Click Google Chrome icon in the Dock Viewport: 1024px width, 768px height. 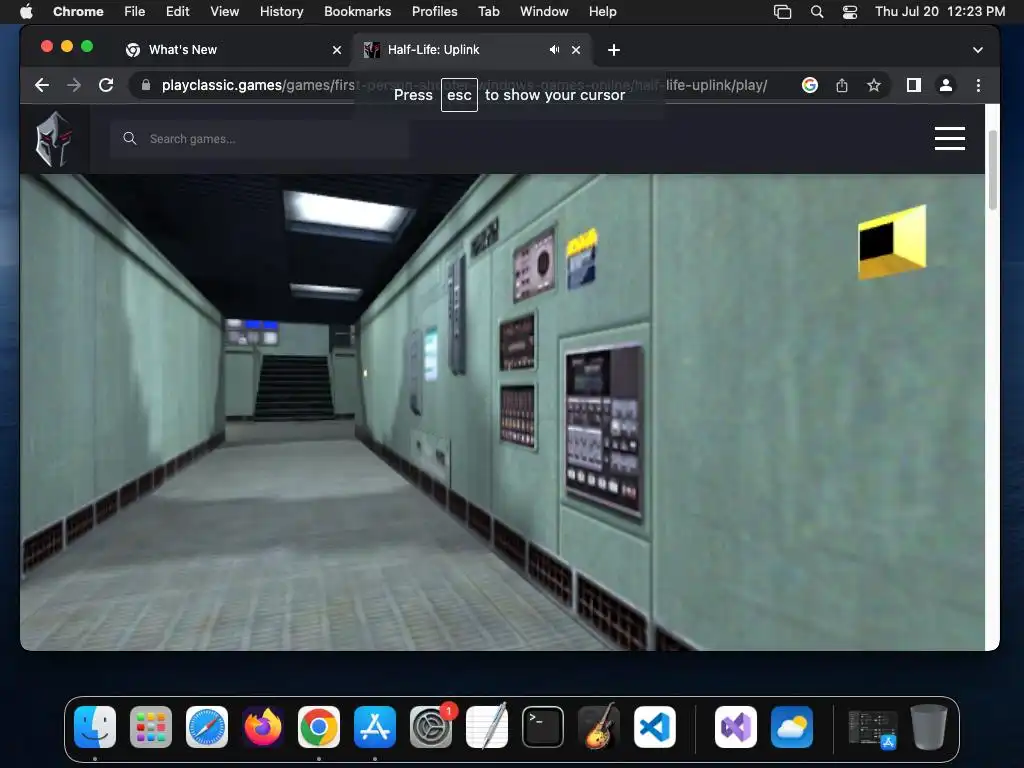pos(319,727)
